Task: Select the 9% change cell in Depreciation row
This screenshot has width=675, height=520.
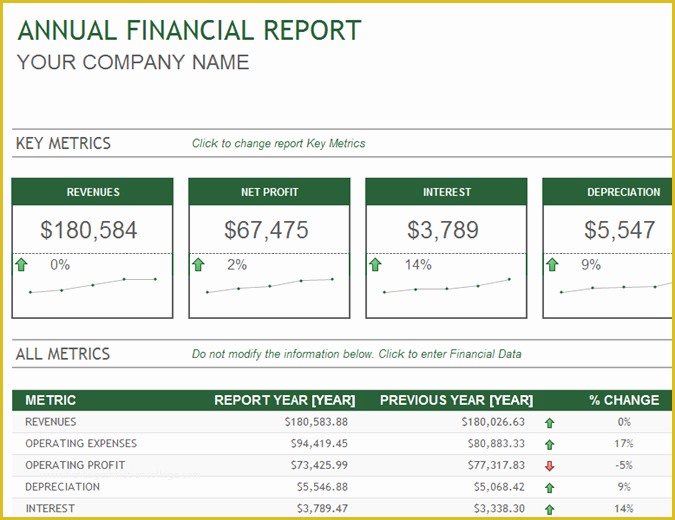Action: [x=624, y=487]
